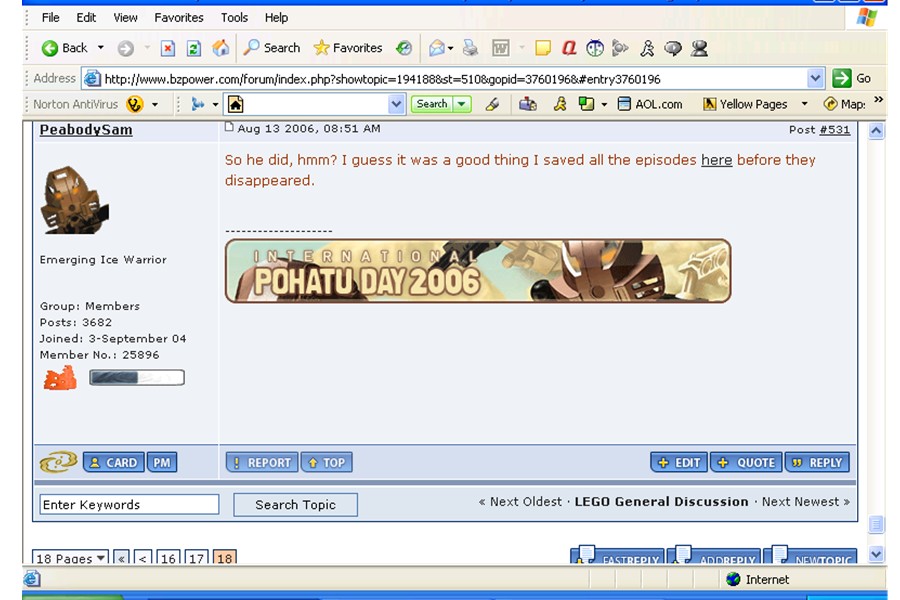The image size is (900, 600).
Task: Refresh the page with the Refresh icon
Action: pos(194,48)
